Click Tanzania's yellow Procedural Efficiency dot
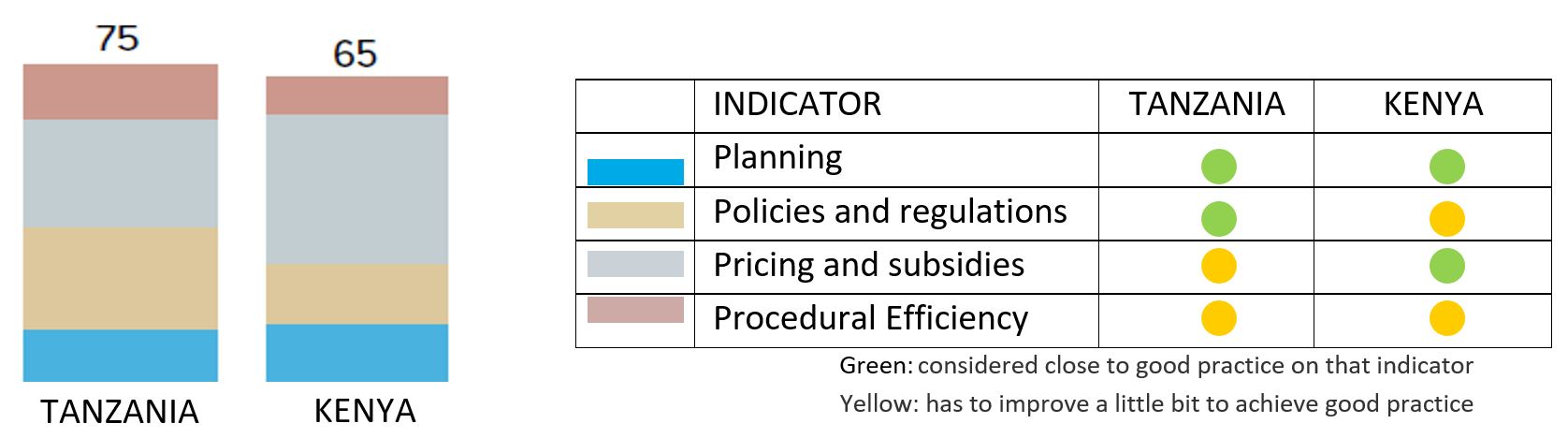1568x438 pixels. pyautogui.click(x=1218, y=318)
